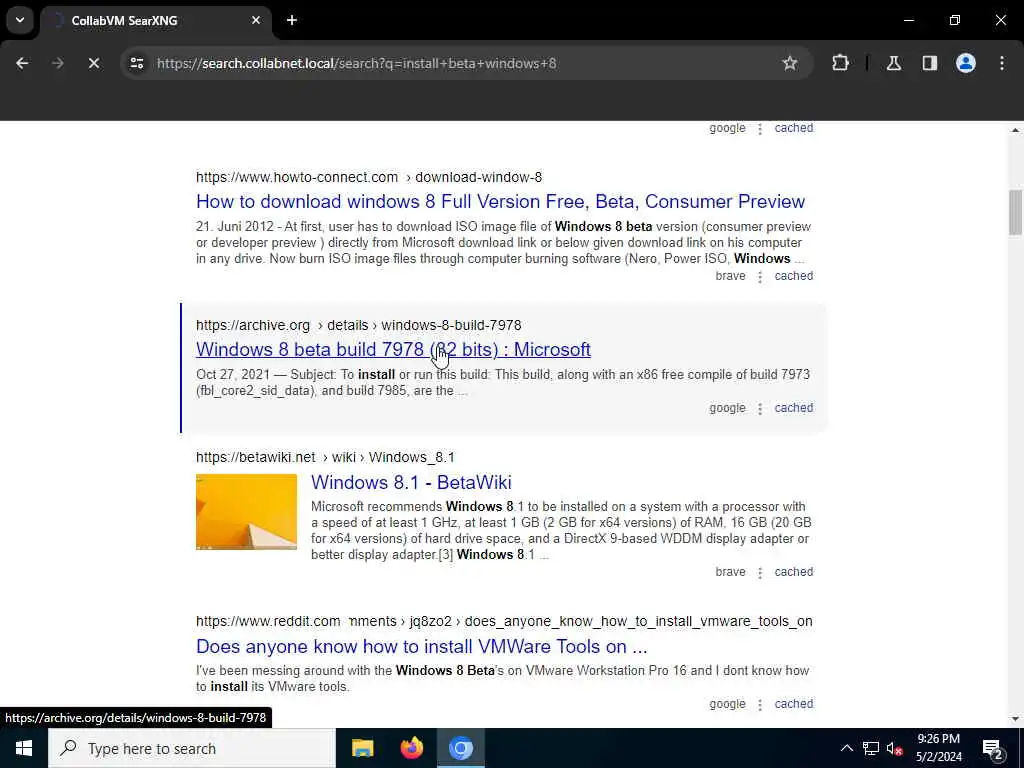Click the BetaWiki result thumbnail image
This screenshot has height=768, width=1024.
click(246, 512)
